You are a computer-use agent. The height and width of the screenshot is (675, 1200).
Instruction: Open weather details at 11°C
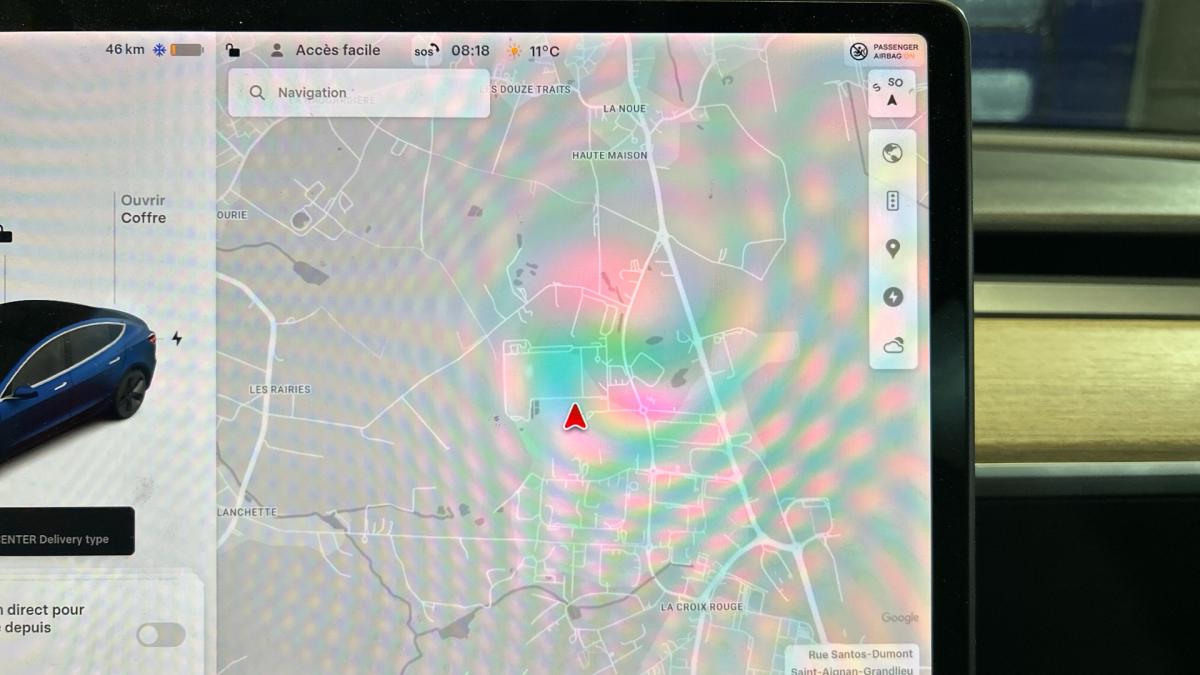tap(534, 51)
